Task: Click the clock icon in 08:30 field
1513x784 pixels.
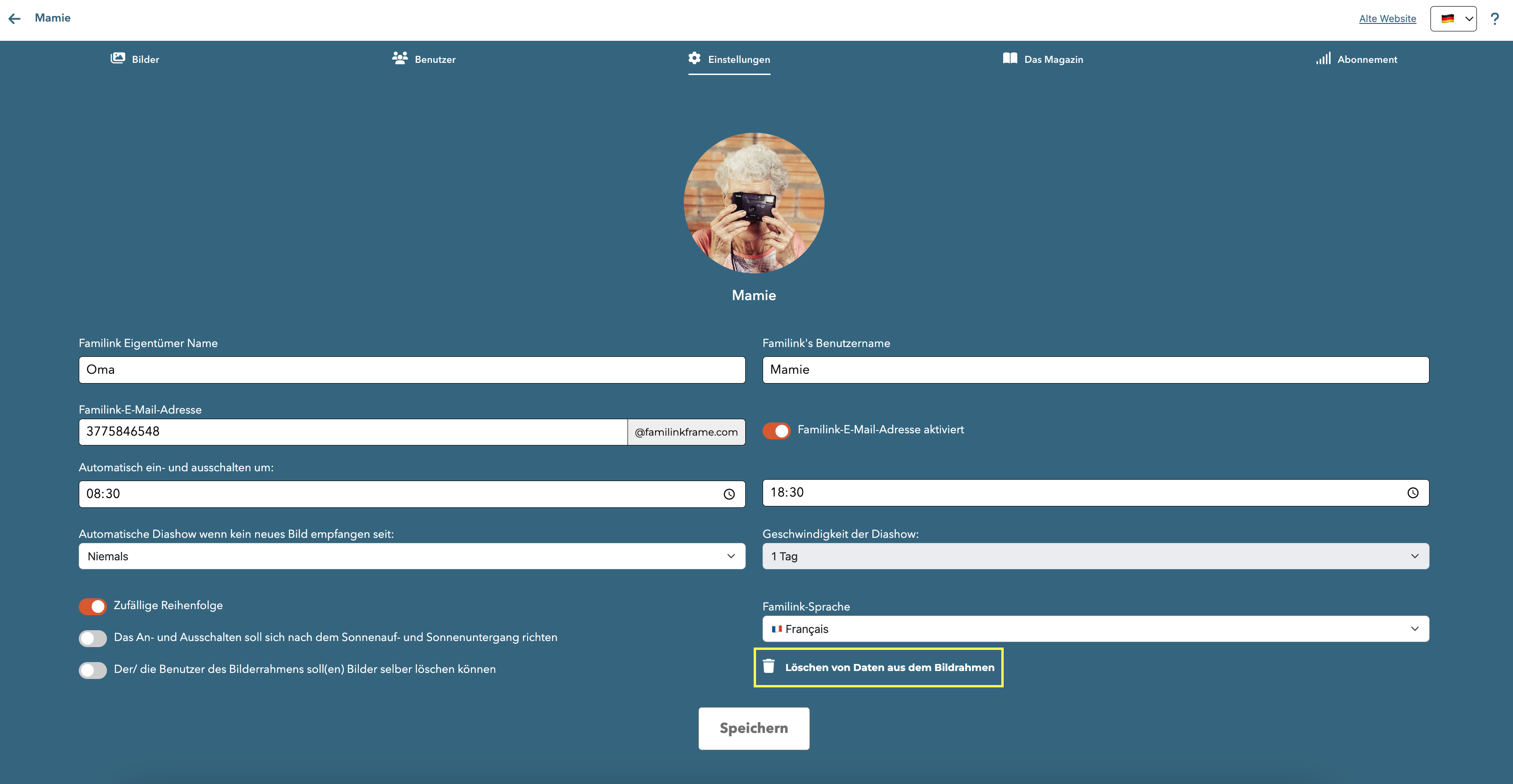Action: coord(729,495)
